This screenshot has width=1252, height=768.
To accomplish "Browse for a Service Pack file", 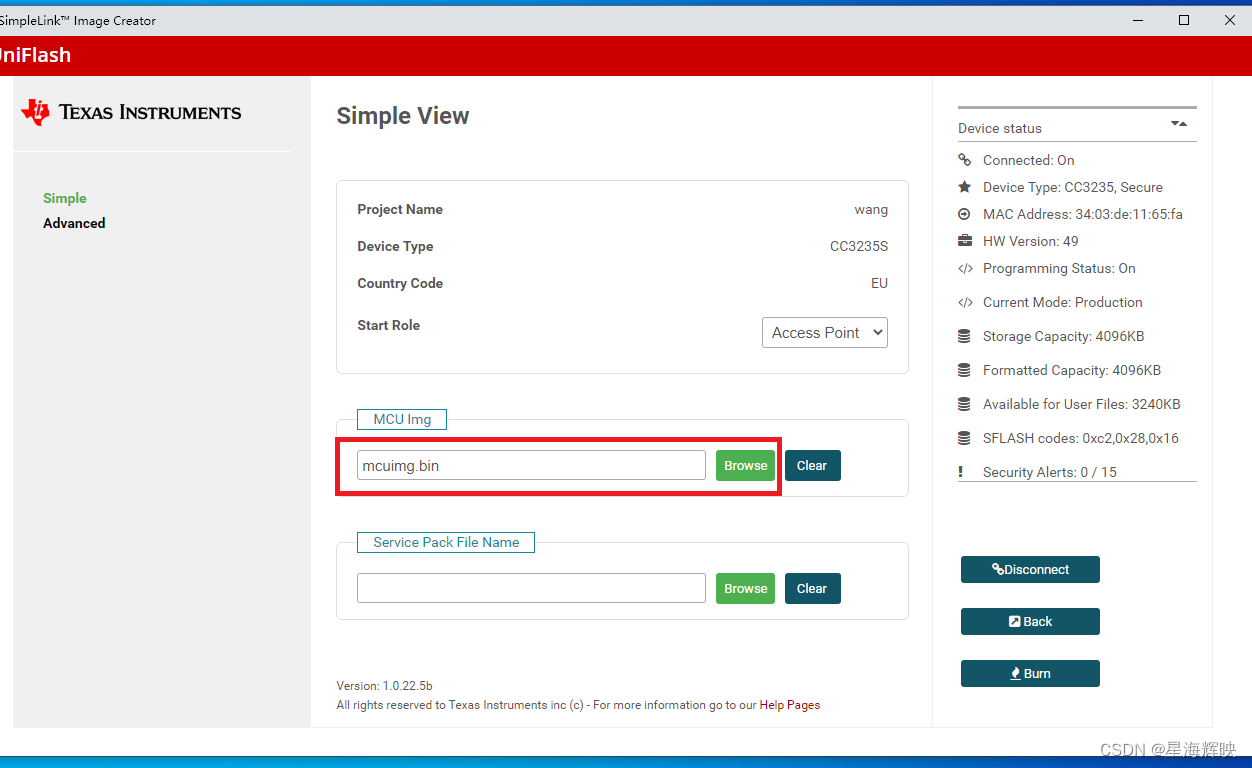I will click(x=746, y=588).
